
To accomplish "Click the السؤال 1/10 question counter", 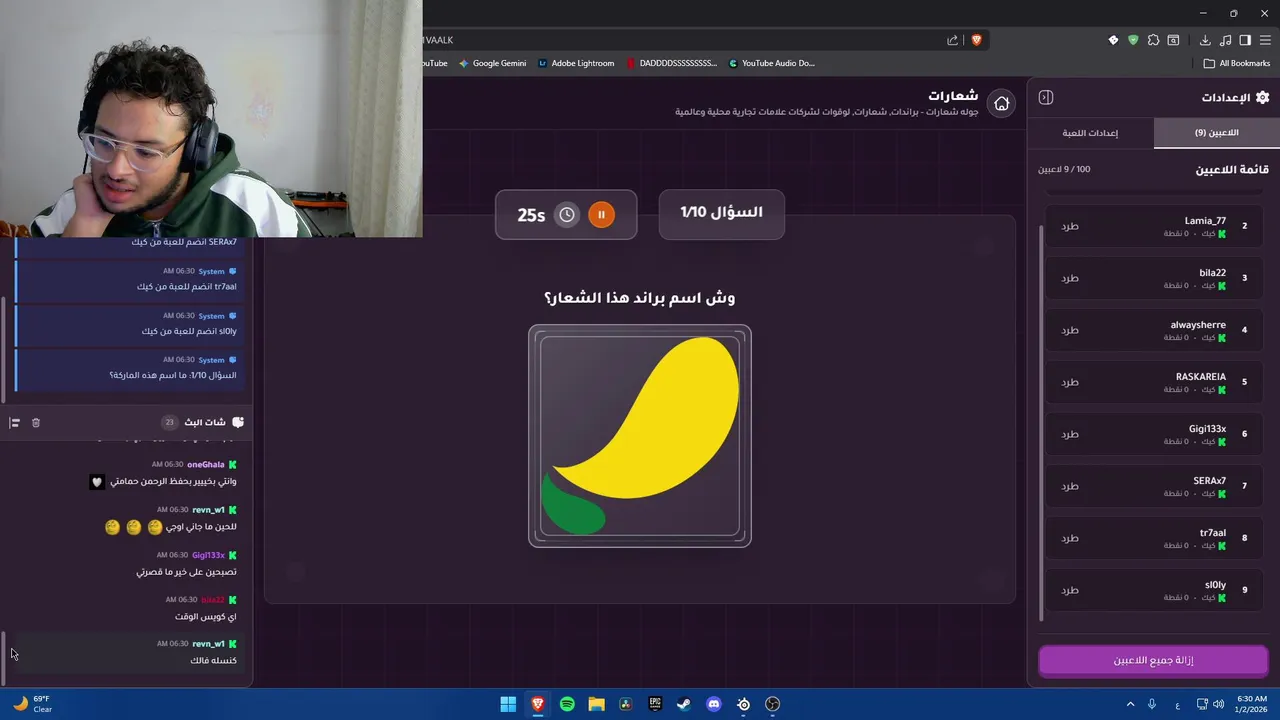I will click(721, 213).
